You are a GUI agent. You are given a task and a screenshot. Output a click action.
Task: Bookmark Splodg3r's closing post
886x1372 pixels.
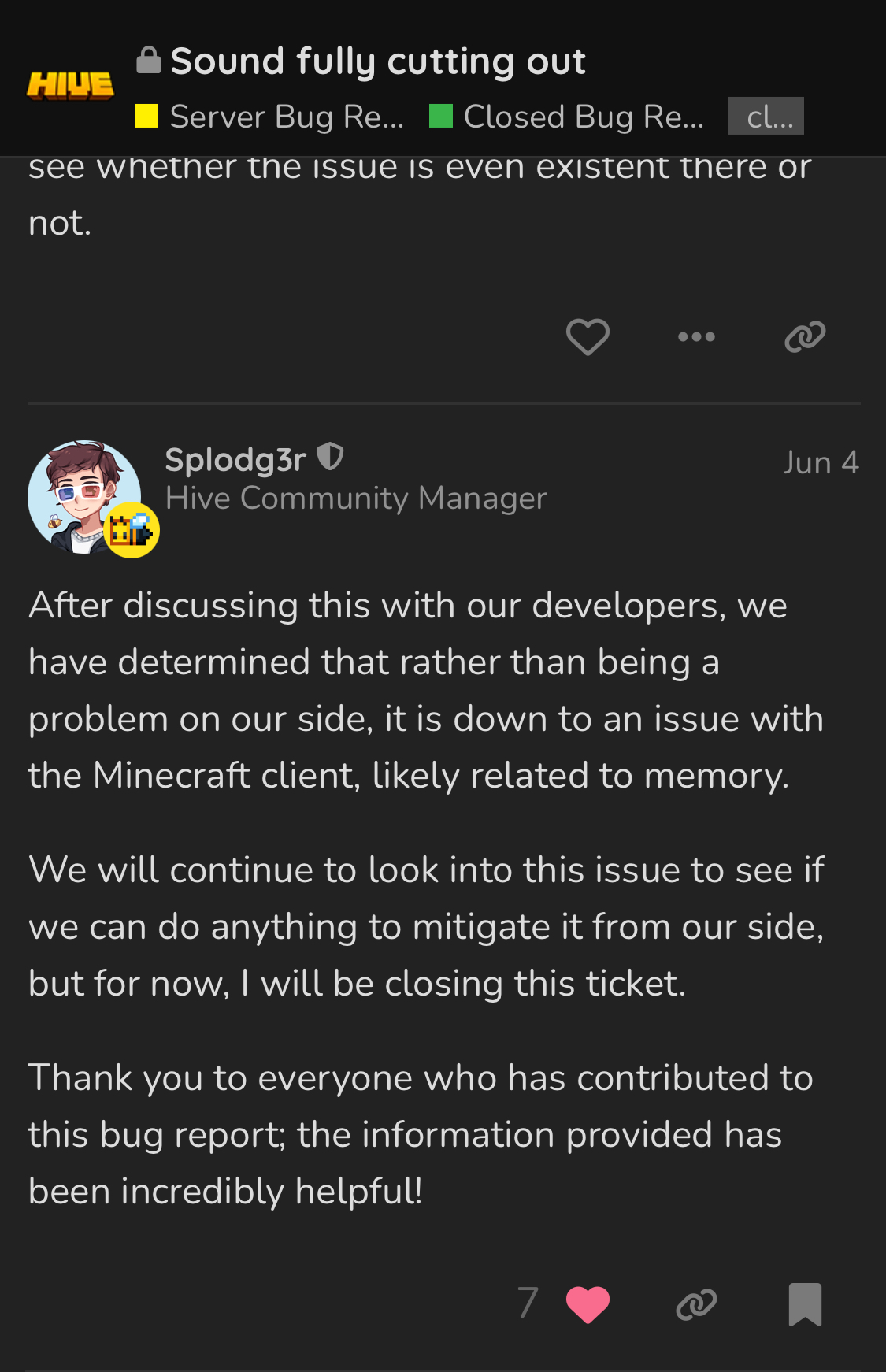coord(805,1304)
